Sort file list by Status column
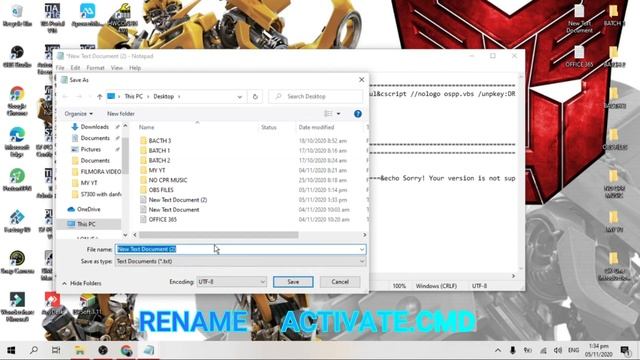Image resolution: width=640 pixels, height=360 pixels. (x=269, y=127)
